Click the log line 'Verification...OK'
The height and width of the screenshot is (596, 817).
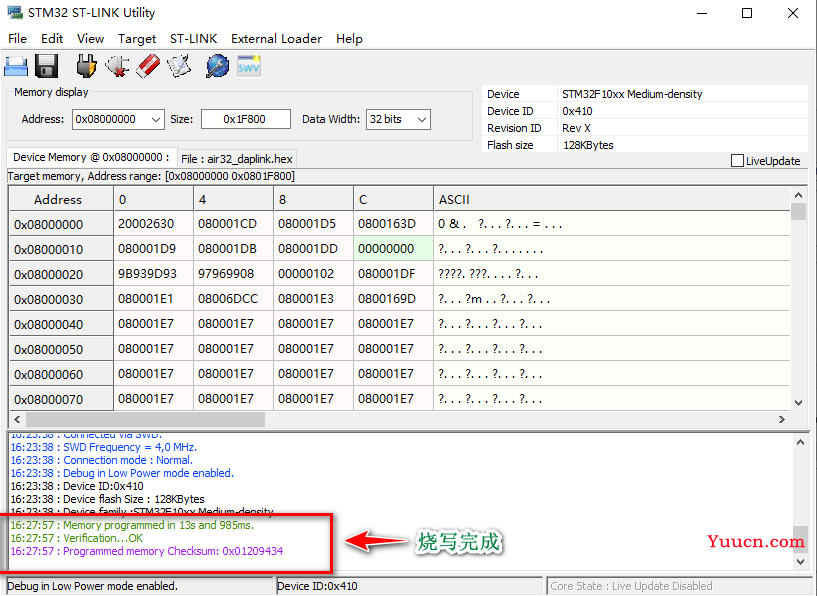[77, 538]
